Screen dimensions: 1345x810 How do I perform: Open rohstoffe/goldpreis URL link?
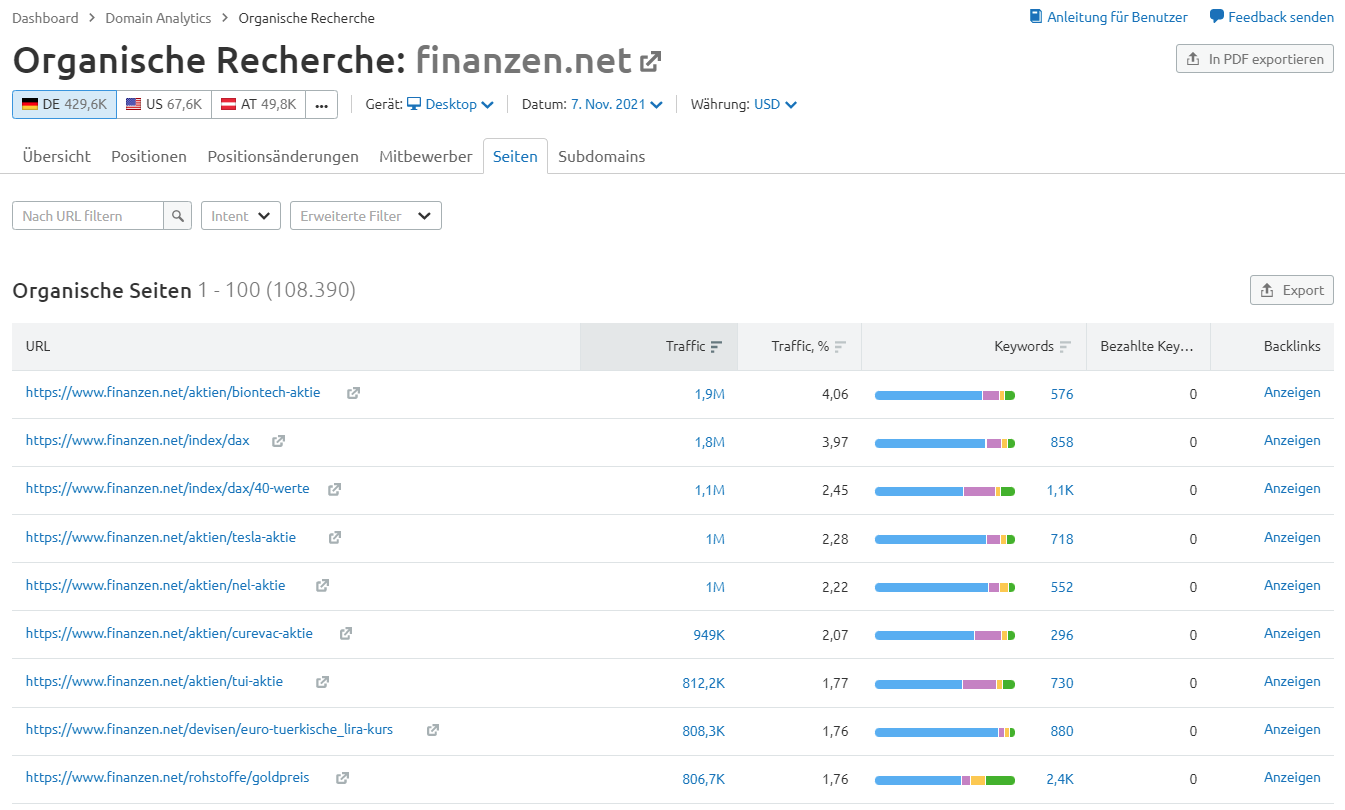click(168, 777)
